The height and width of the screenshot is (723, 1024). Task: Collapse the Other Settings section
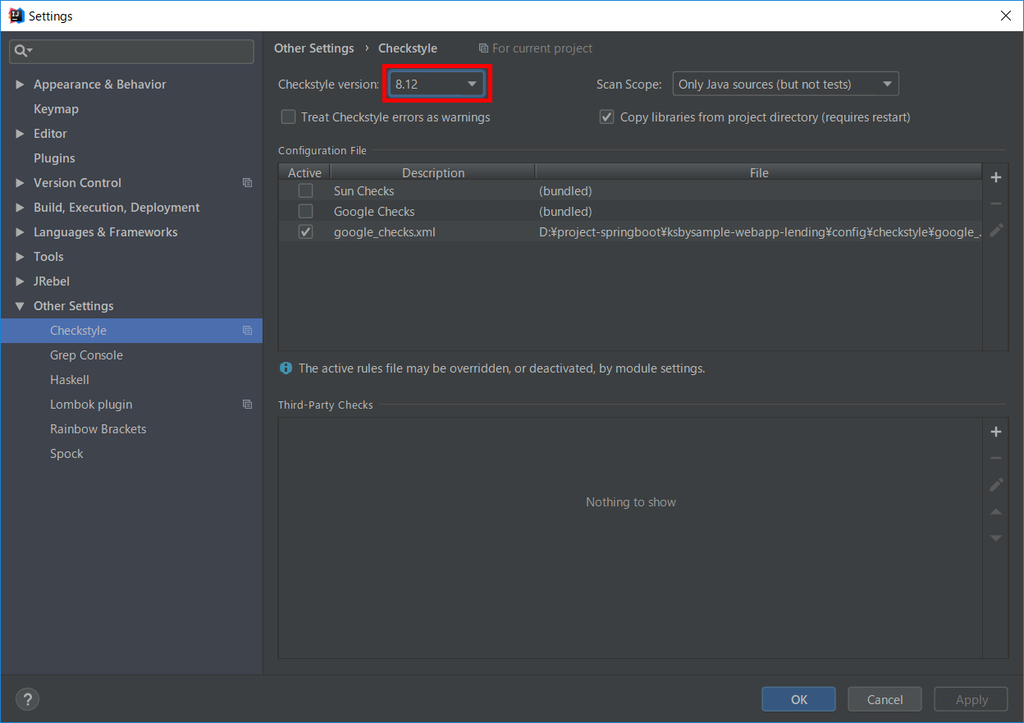coord(20,306)
